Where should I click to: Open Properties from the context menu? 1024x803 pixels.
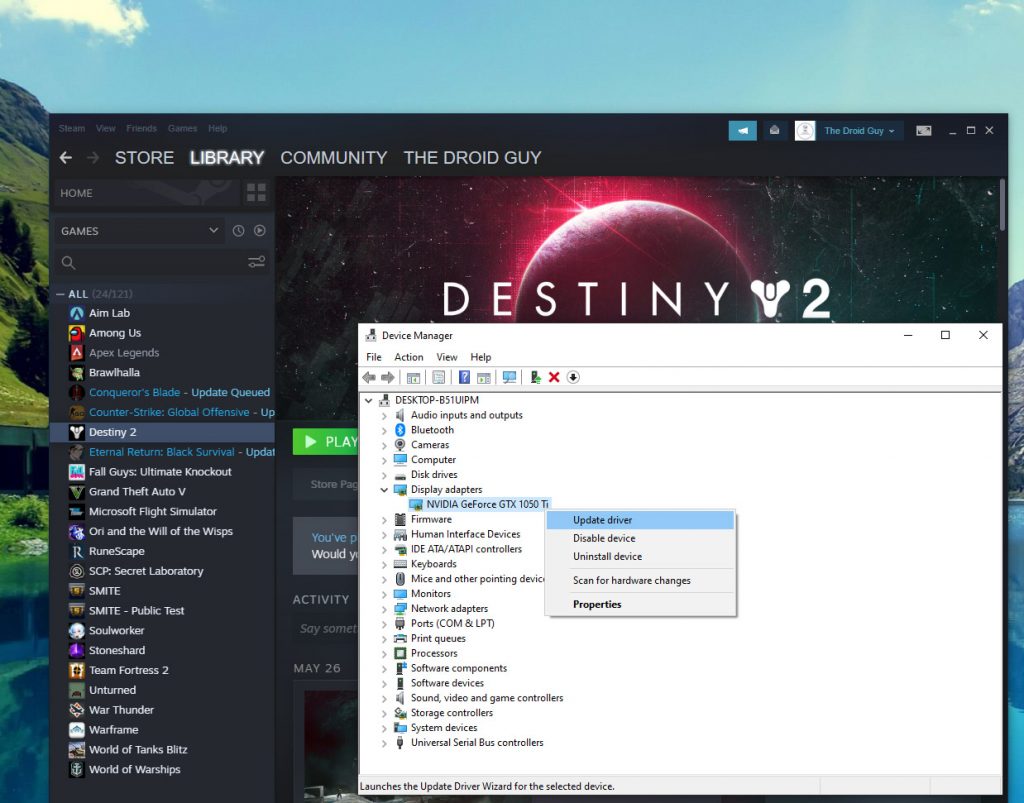pos(641,605)
